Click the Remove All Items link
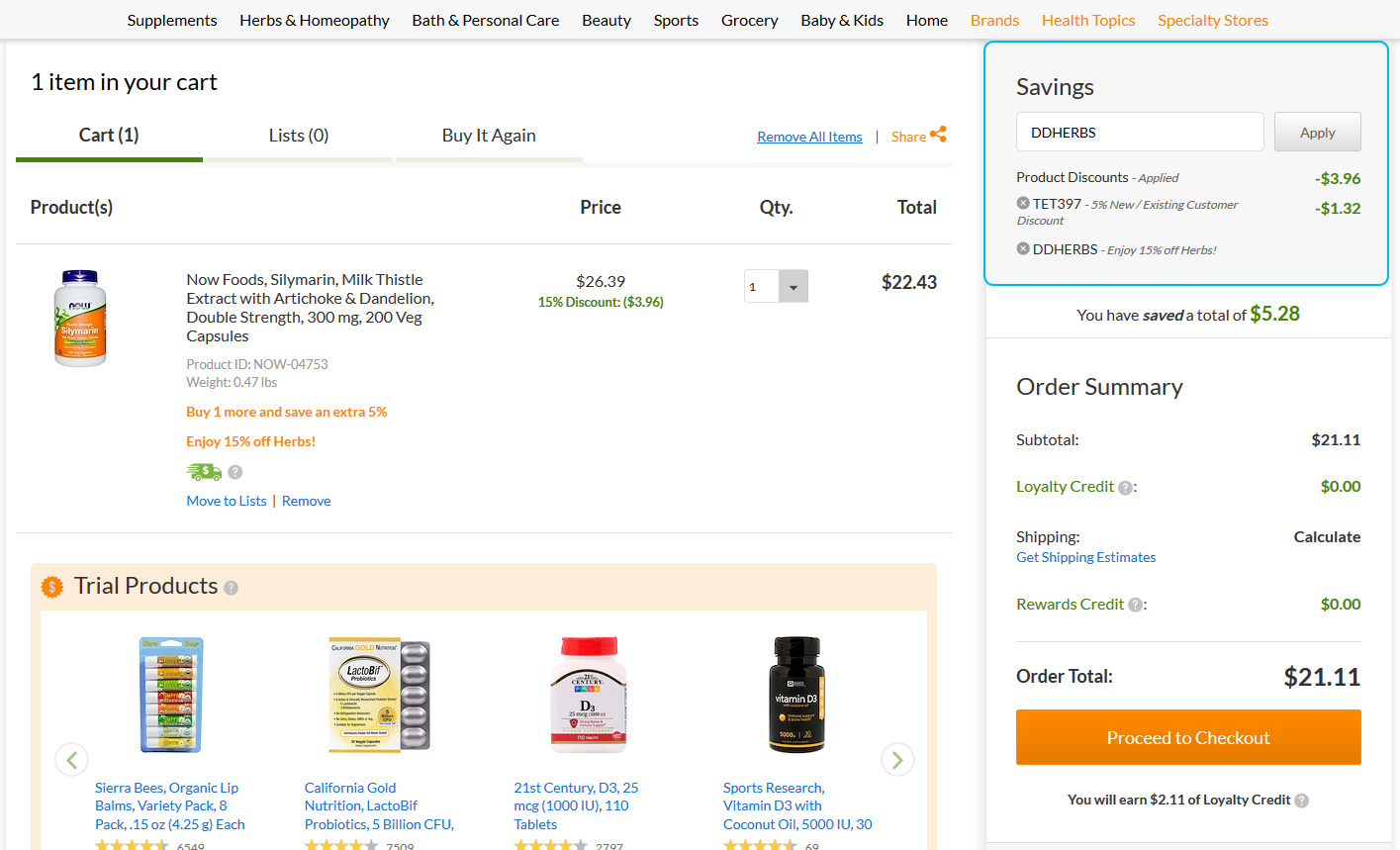The height and width of the screenshot is (850, 1400). tap(809, 137)
